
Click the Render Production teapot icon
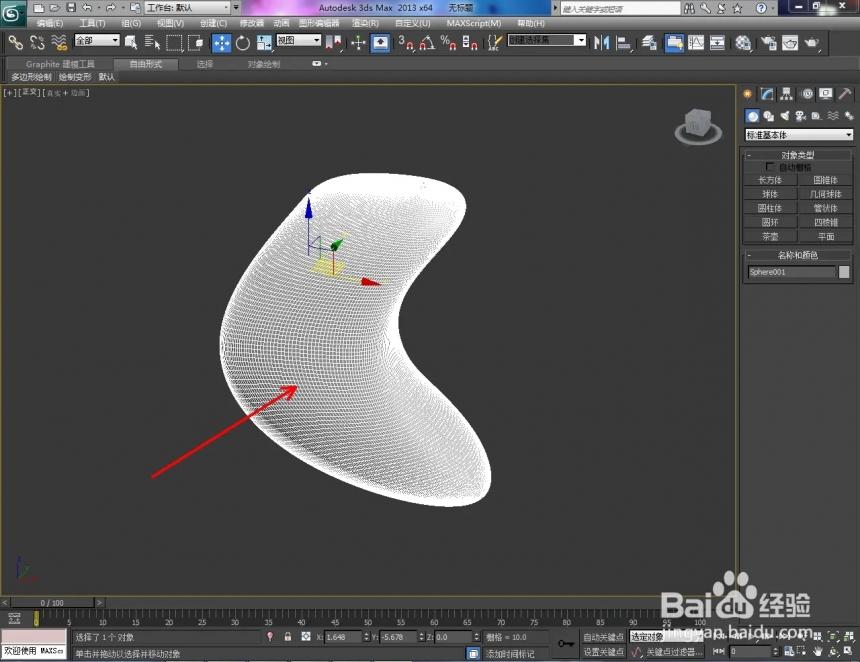click(x=812, y=42)
